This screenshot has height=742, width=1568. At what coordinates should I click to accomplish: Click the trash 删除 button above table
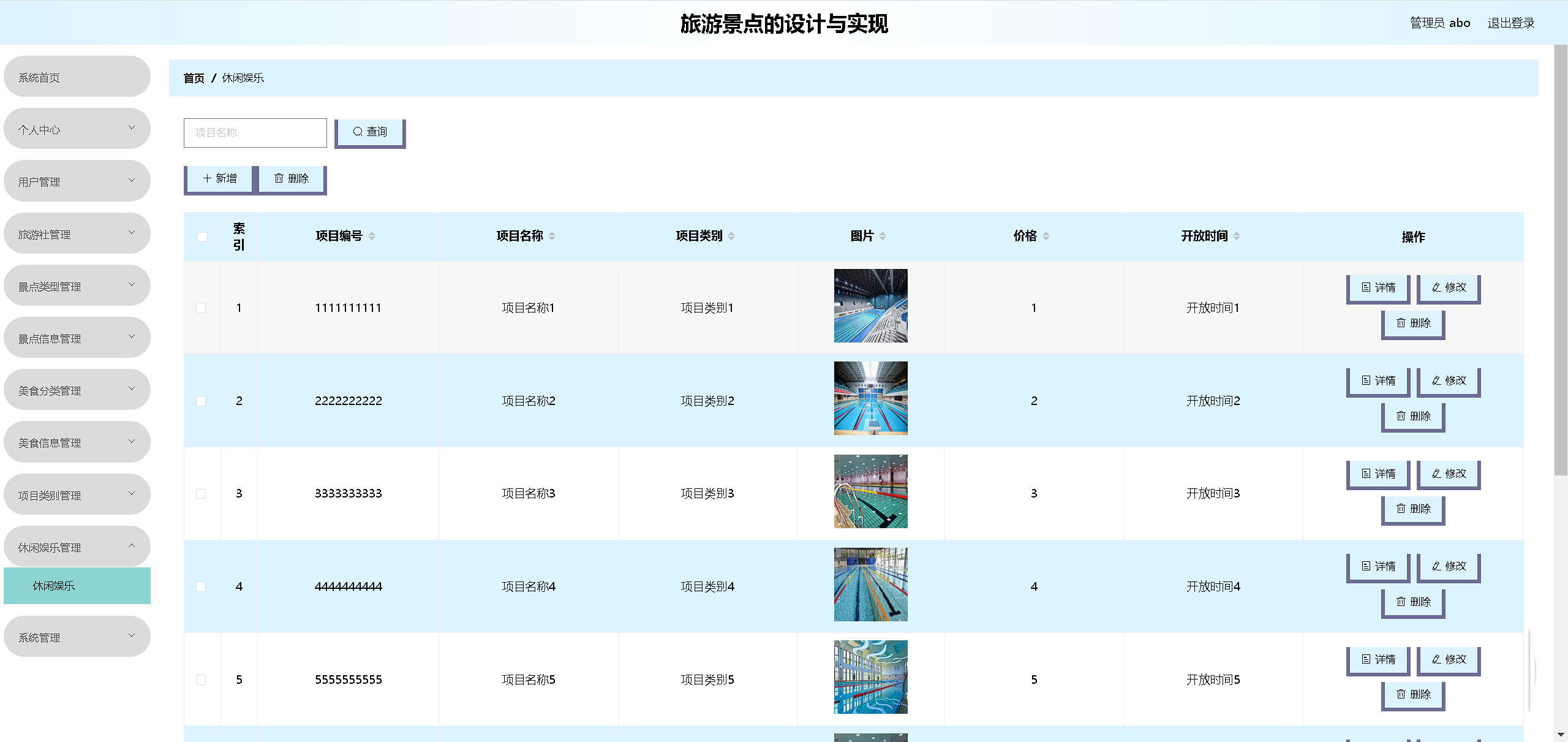[x=292, y=178]
